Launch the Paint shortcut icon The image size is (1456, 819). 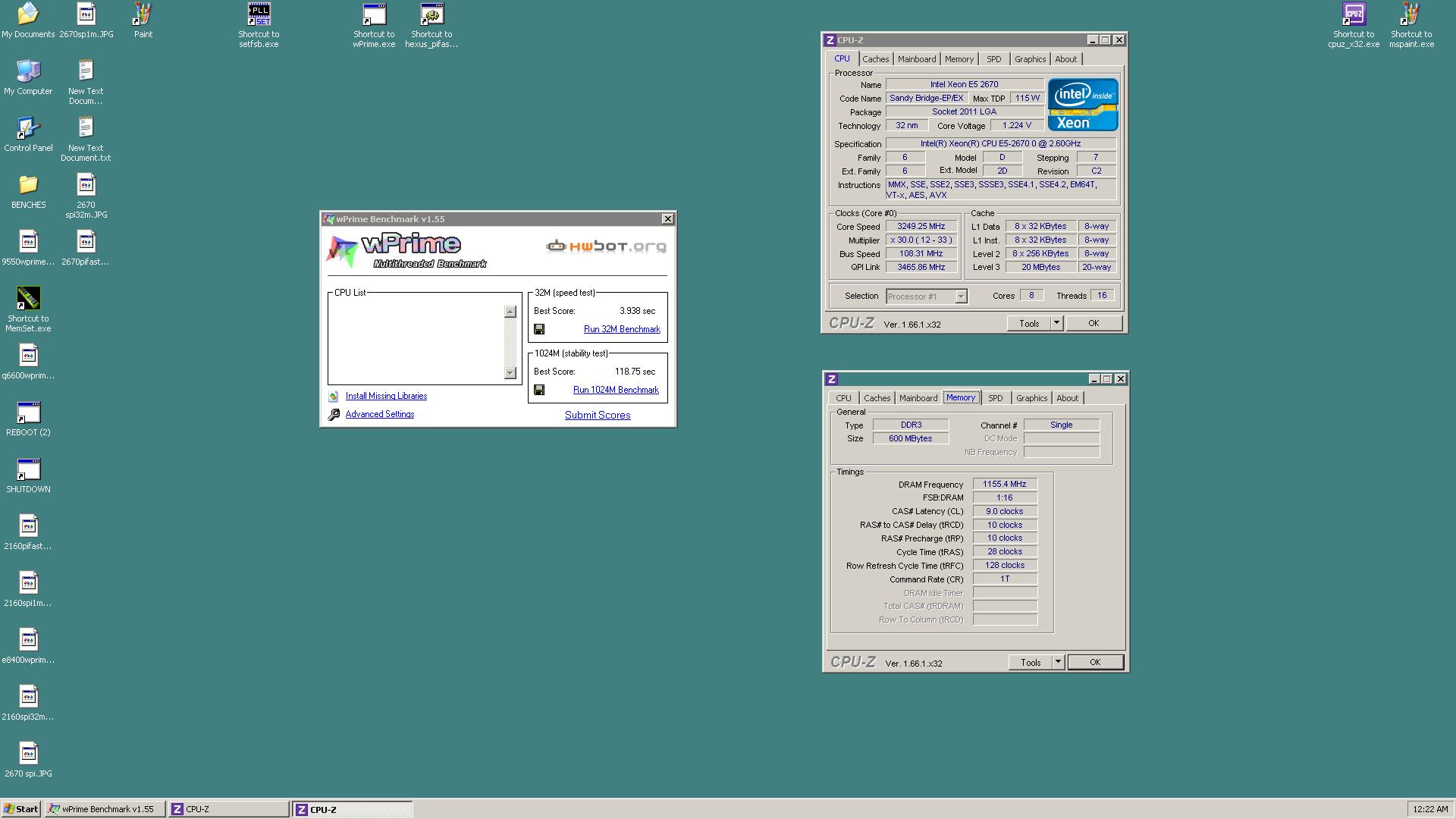coord(143,20)
